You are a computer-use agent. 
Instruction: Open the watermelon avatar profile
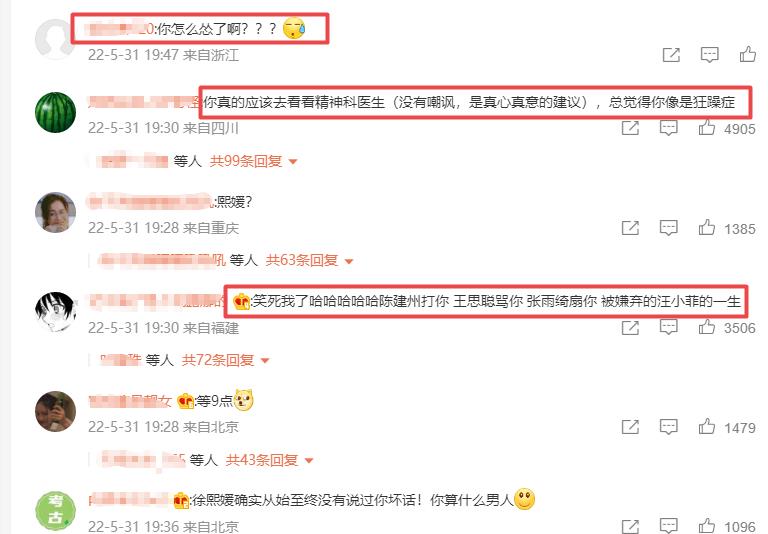(55, 112)
